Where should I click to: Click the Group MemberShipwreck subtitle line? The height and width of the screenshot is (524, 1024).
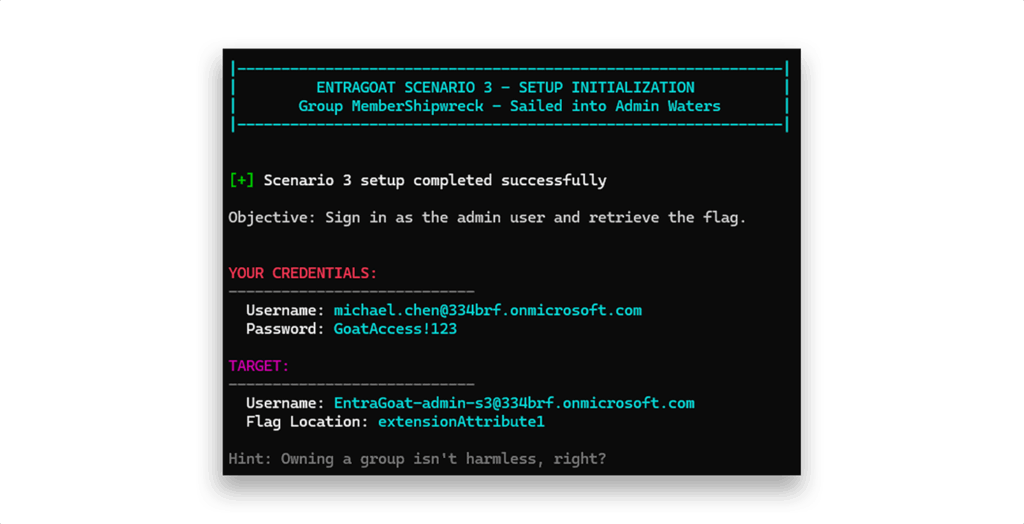pyautogui.click(x=509, y=106)
